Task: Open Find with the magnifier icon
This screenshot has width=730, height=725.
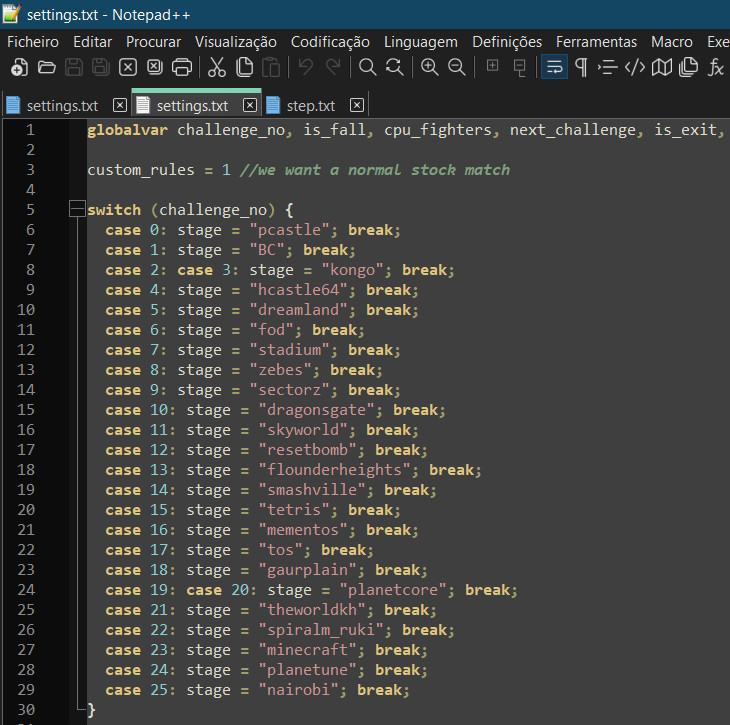Action: (x=368, y=68)
